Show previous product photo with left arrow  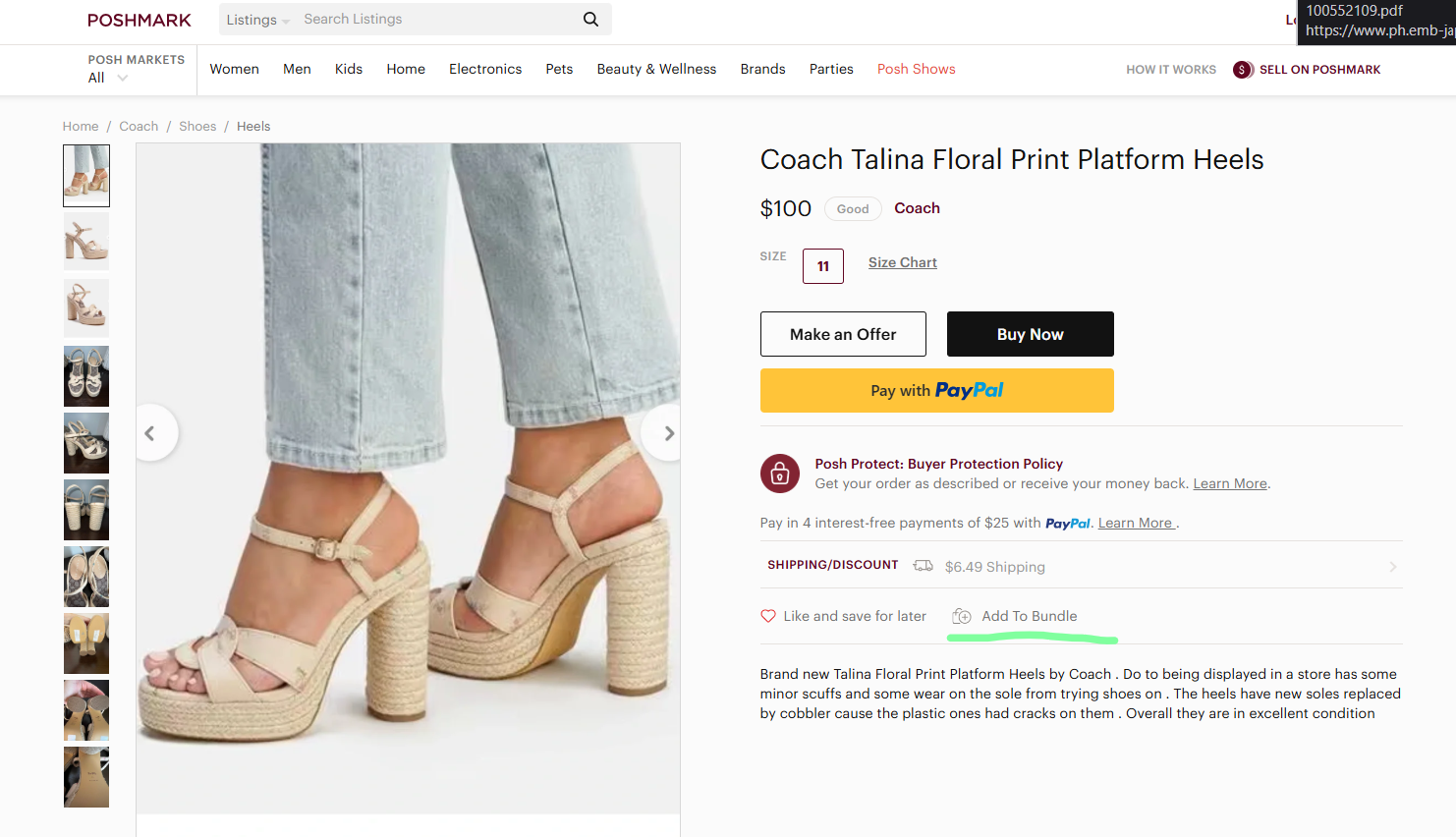pyautogui.click(x=151, y=433)
